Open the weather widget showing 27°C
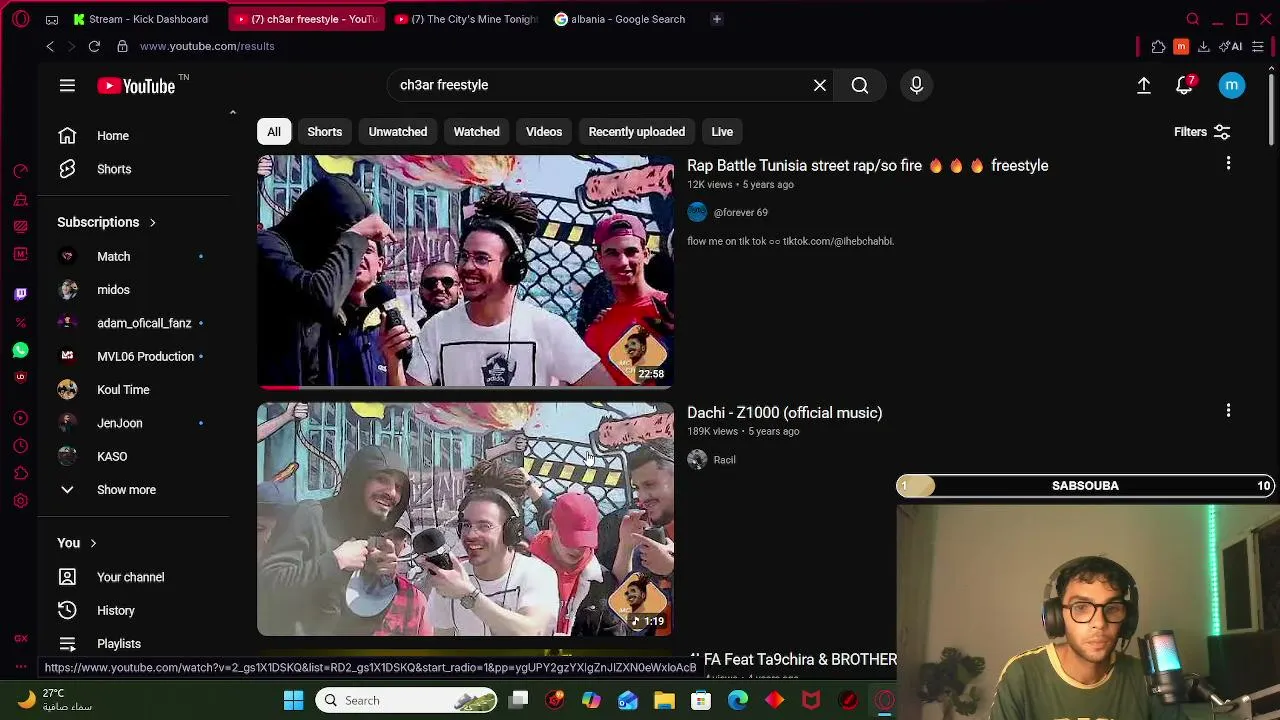The image size is (1280, 720). (55, 700)
